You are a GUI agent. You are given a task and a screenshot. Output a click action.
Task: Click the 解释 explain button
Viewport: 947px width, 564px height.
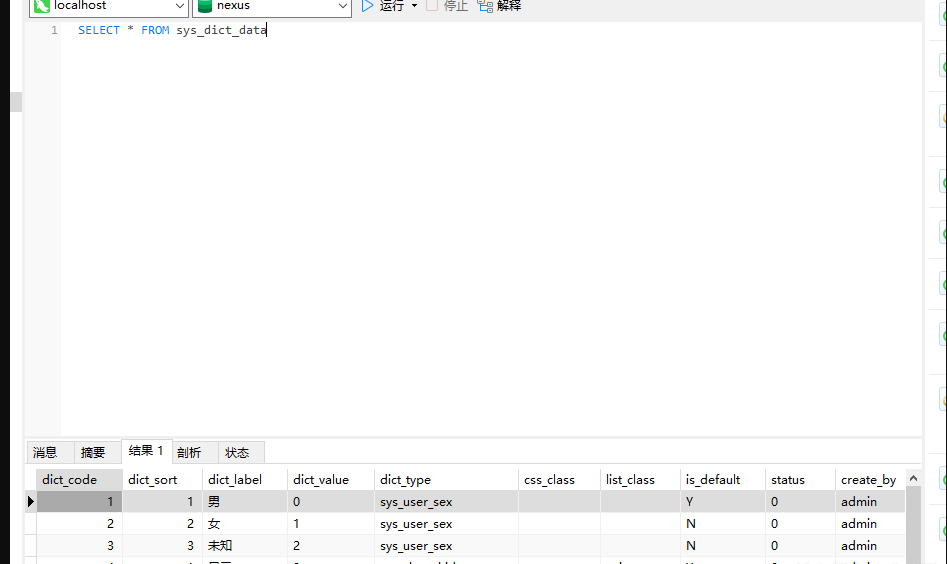(499, 6)
